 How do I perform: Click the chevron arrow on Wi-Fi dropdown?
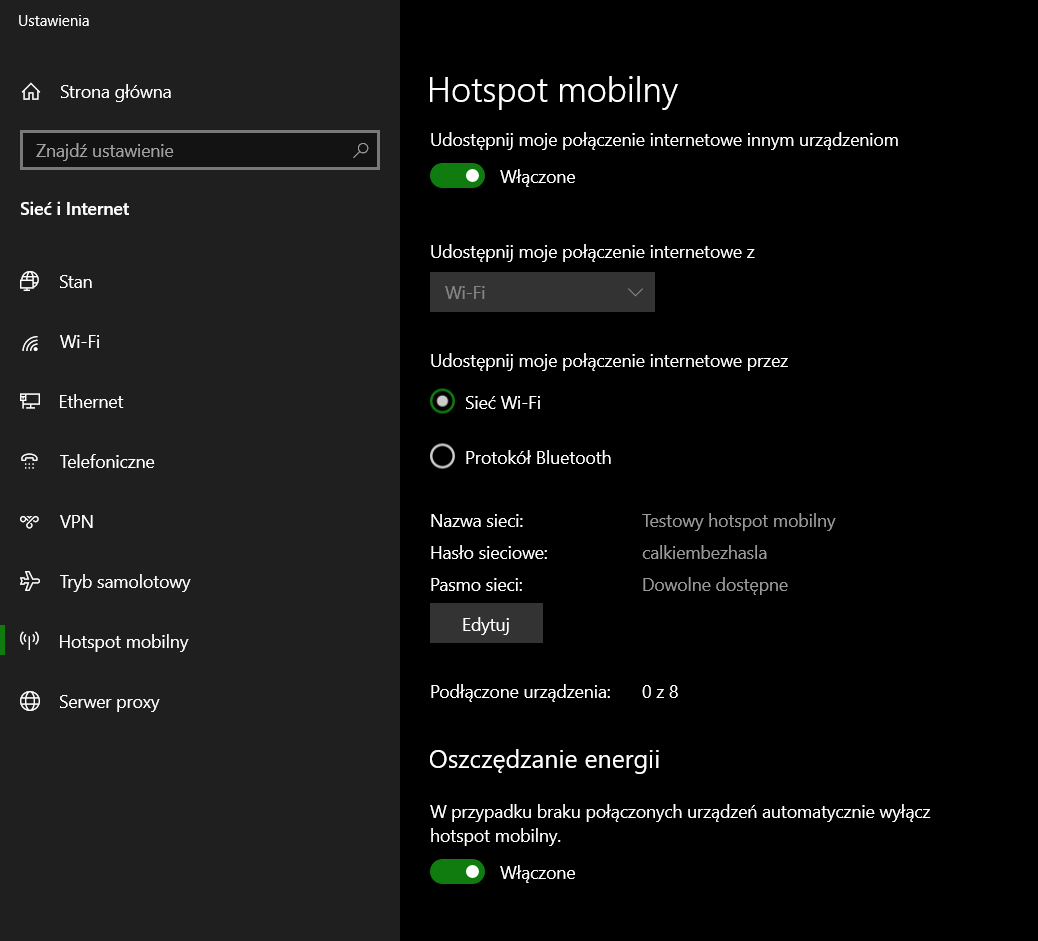tap(635, 292)
